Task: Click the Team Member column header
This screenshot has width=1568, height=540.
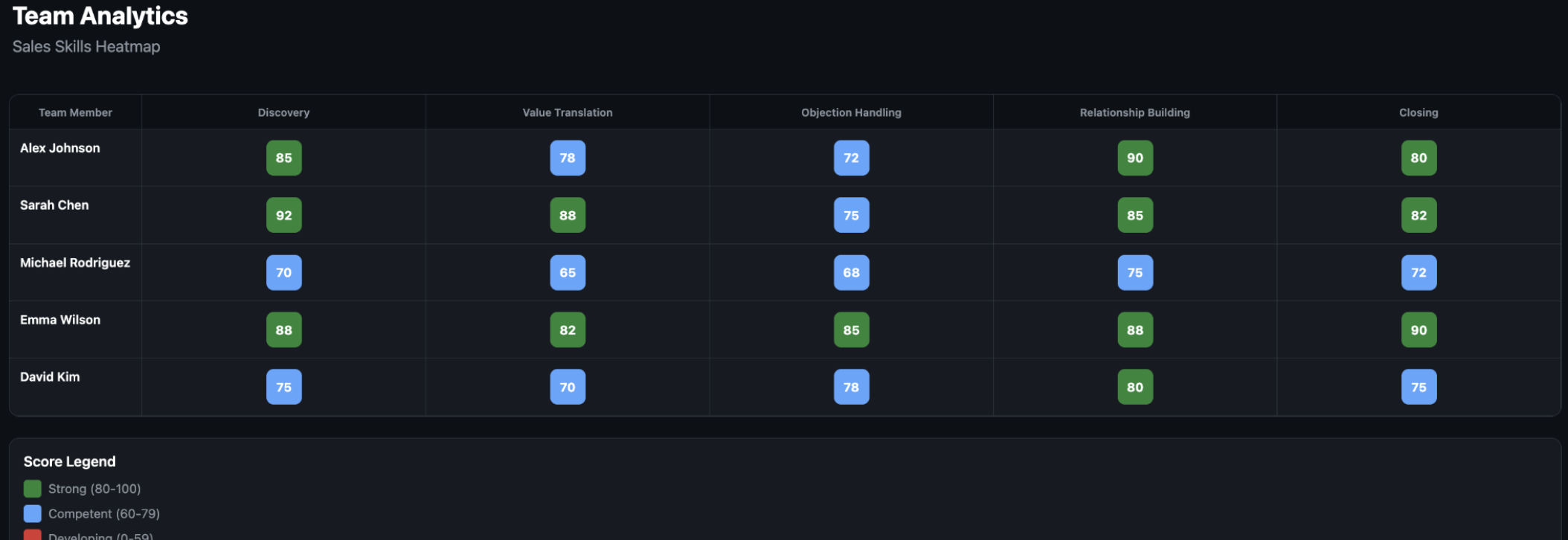Action: pyautogui.click(x=75, y=112)
